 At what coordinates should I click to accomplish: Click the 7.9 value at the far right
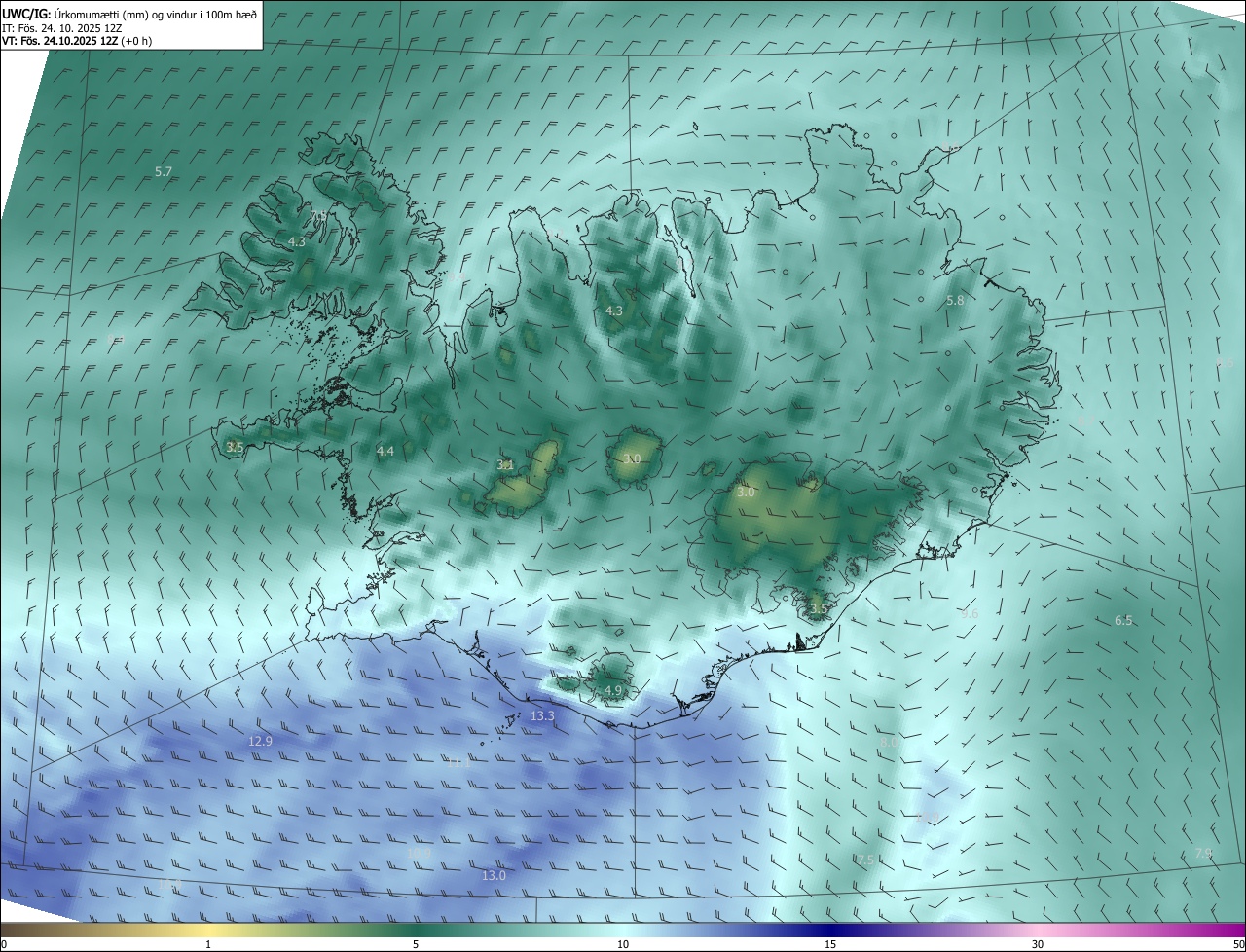click(1204, 853)
